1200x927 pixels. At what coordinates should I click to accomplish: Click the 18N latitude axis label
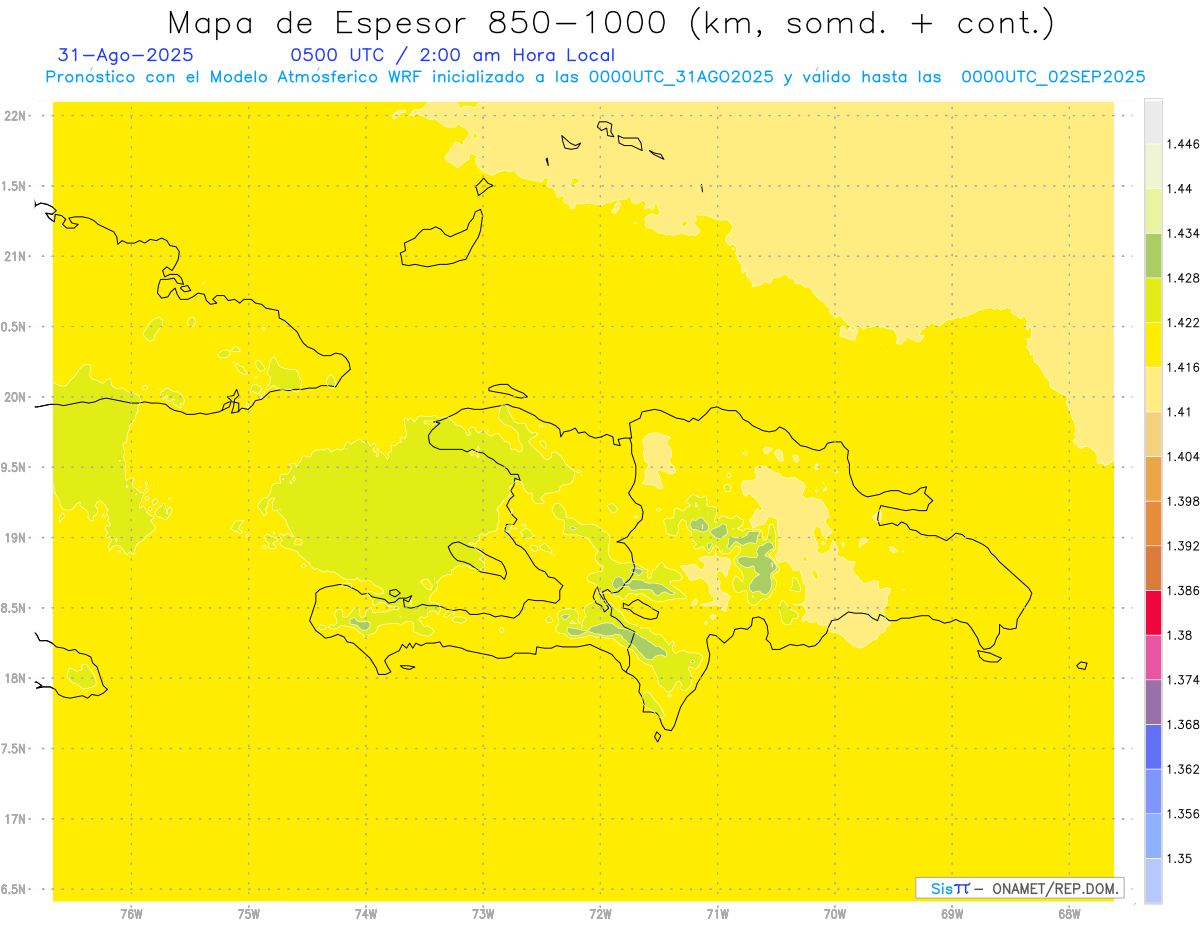(x=15, y=679)
